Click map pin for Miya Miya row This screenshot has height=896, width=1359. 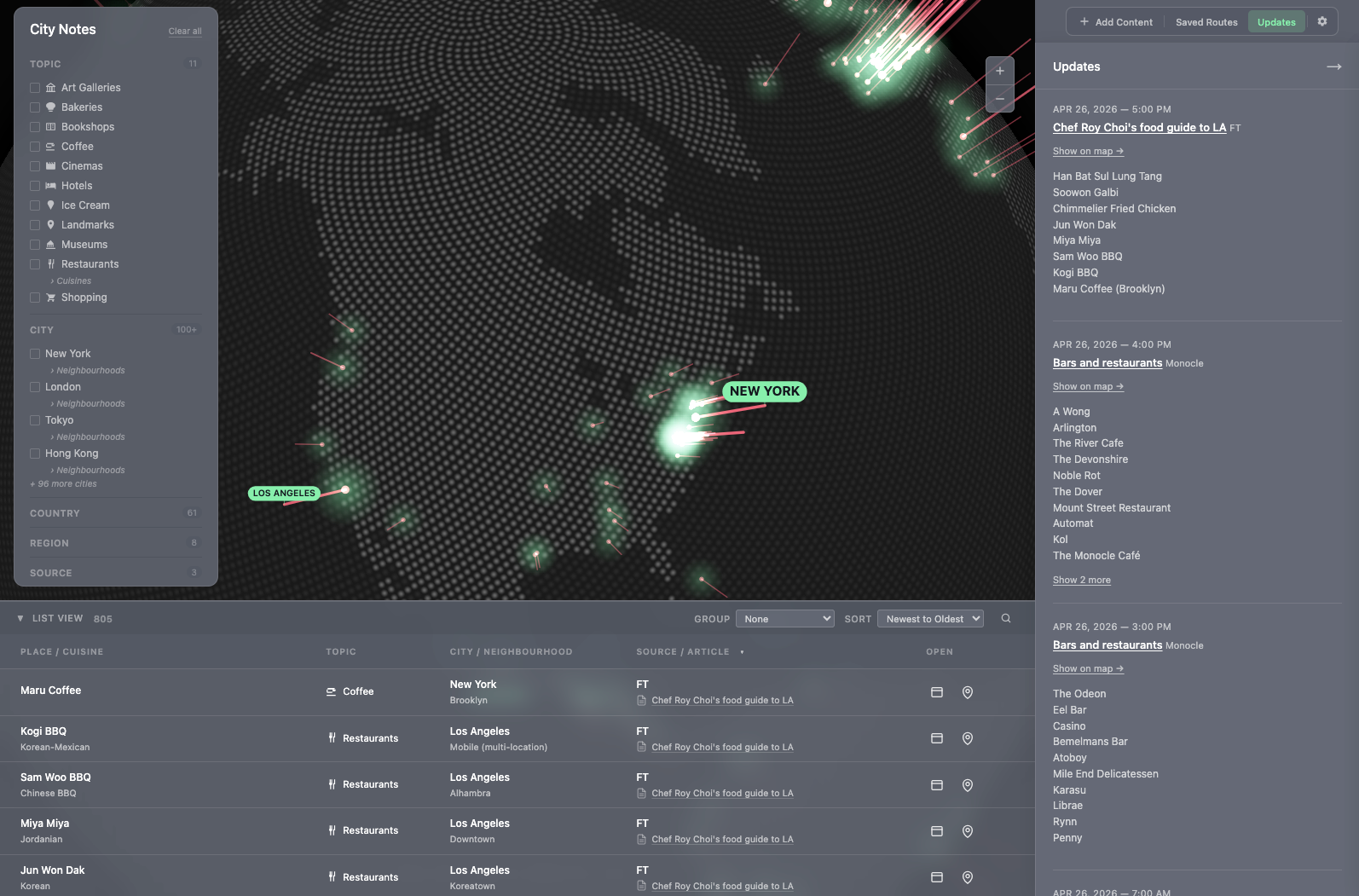968,831
